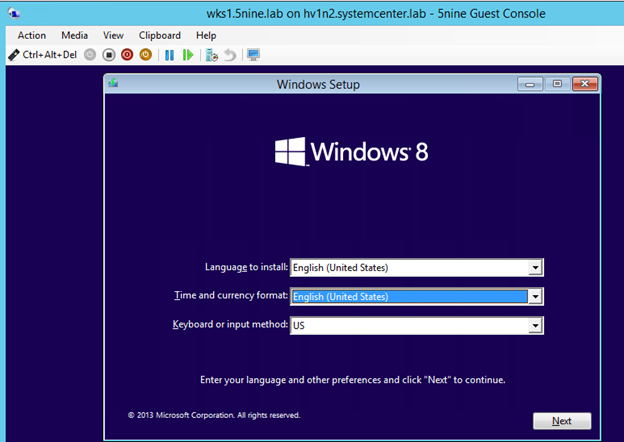Send Ctrl+Alt+Del to the guest

coord(38,54)
